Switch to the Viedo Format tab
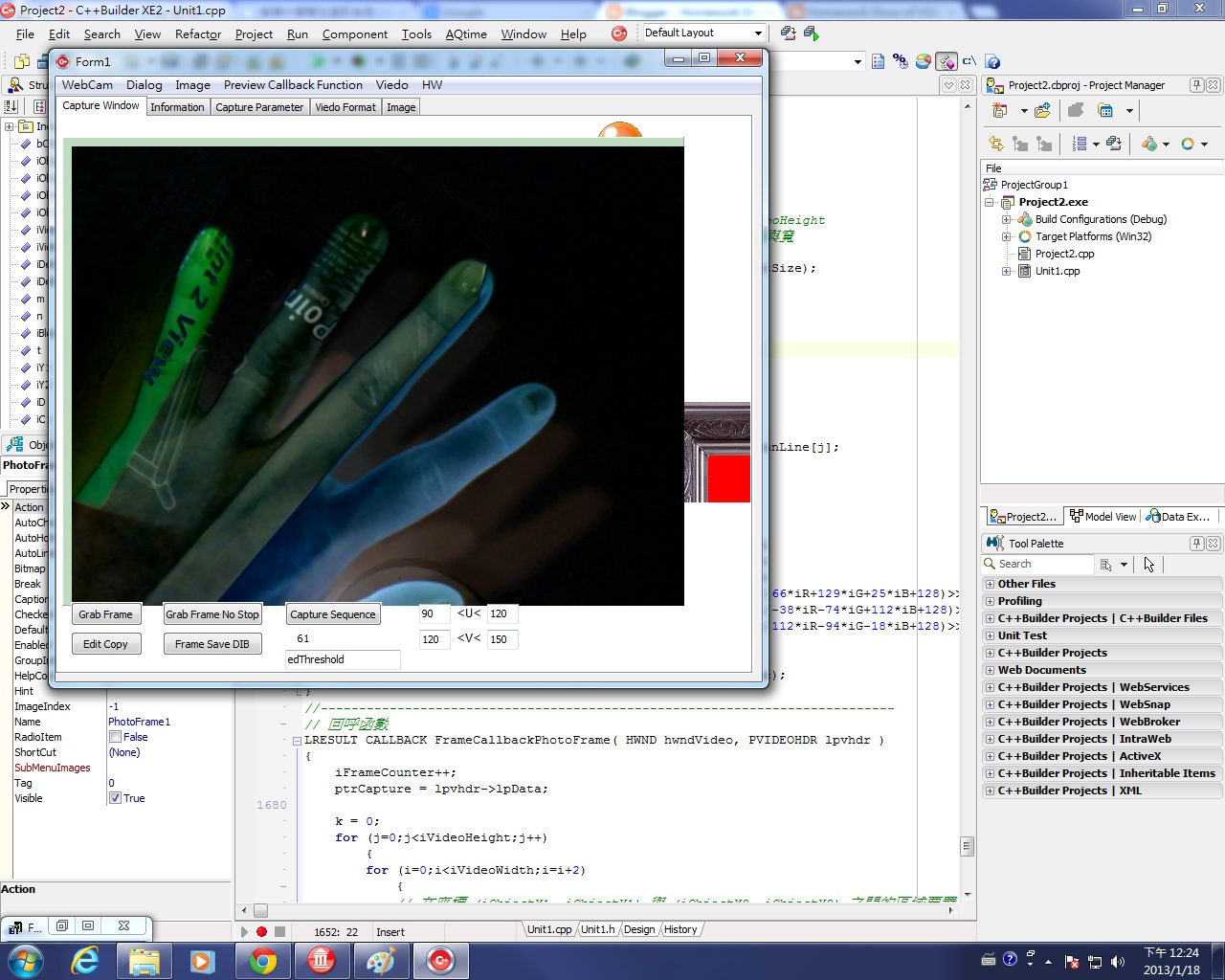Image resolution: width=1225 pixels, height=980 pixels. [345, 107]
